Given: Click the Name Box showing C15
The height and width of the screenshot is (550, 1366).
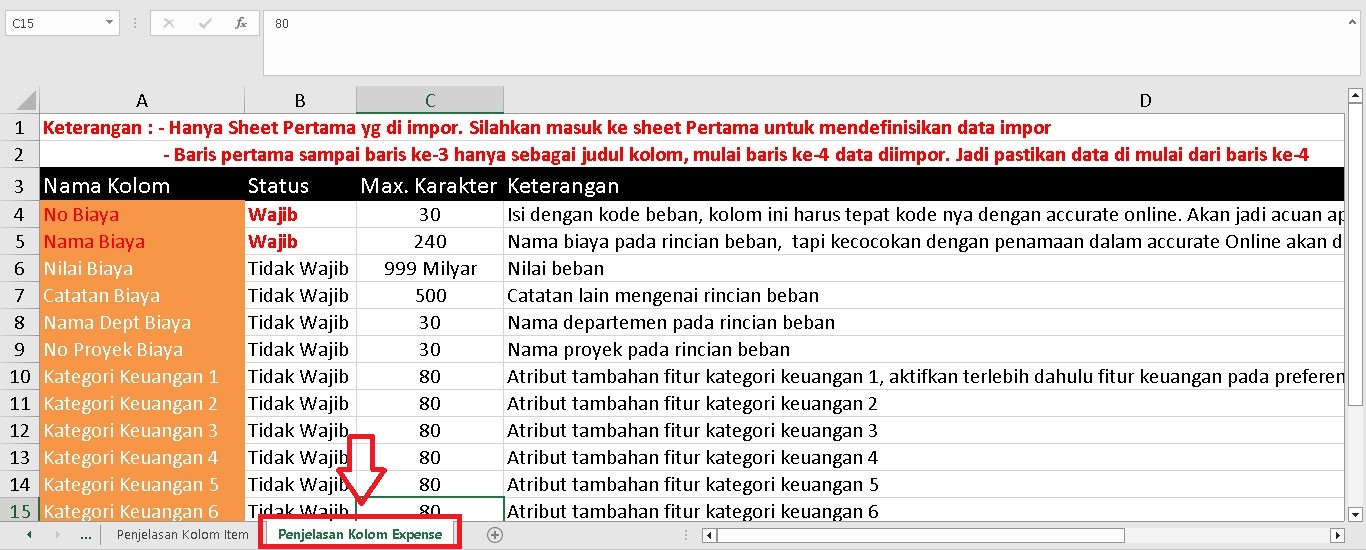Looking at the screenshot, I should click(52, 23).
